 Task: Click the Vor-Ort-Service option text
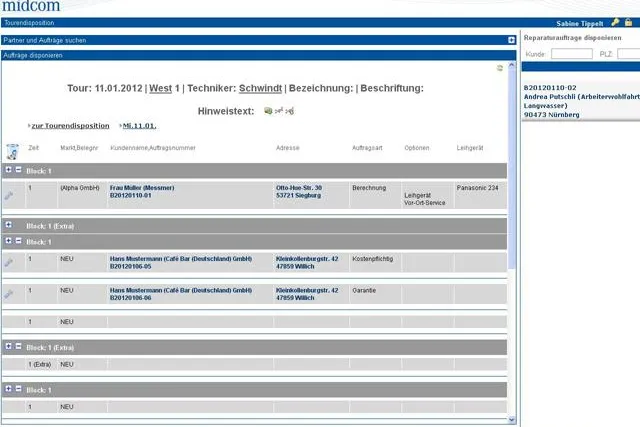tap(424, 203)
